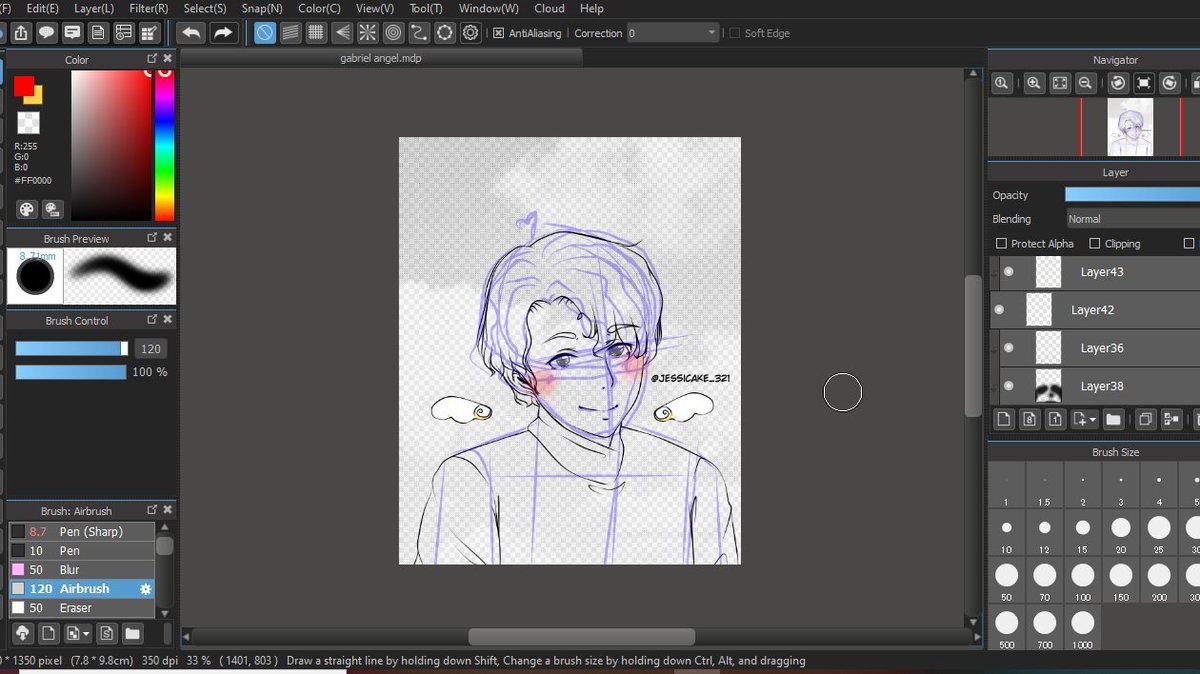Create a new layer folder
This screenshot has height=674, width=1200.
(x=1113, y=420)
